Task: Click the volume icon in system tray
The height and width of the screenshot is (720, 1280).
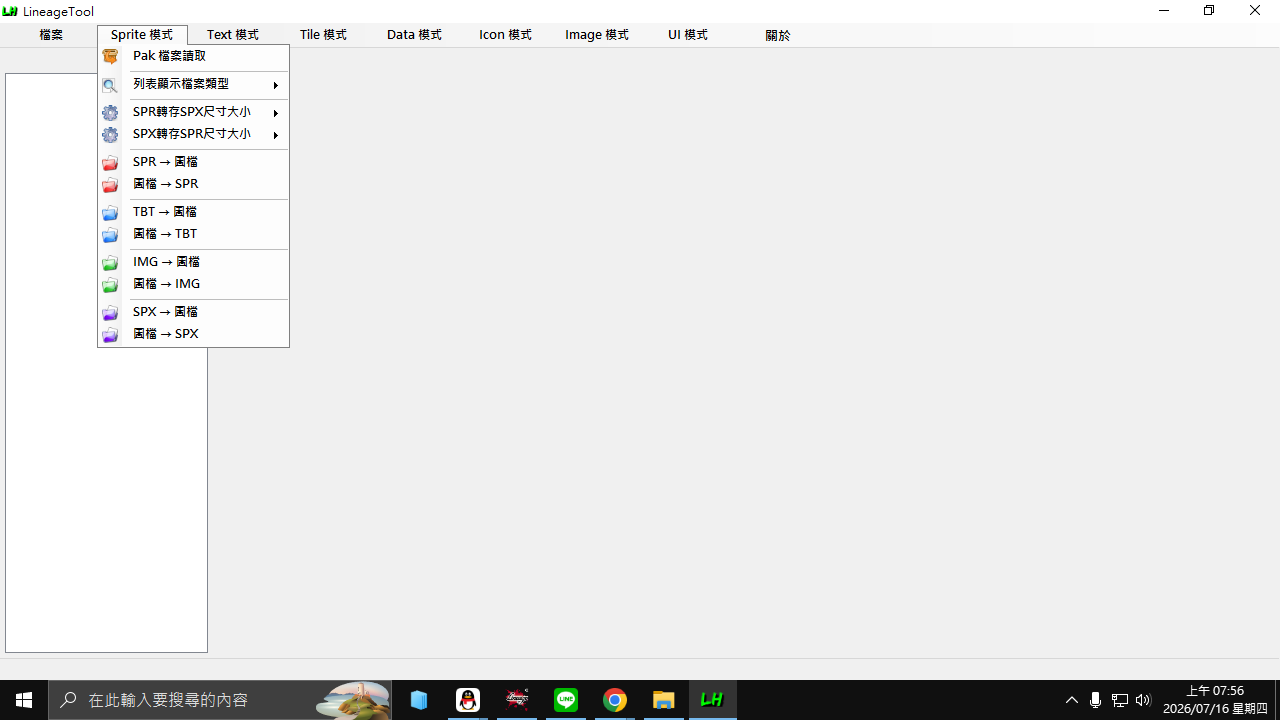Action: [x=1143, y=700]
